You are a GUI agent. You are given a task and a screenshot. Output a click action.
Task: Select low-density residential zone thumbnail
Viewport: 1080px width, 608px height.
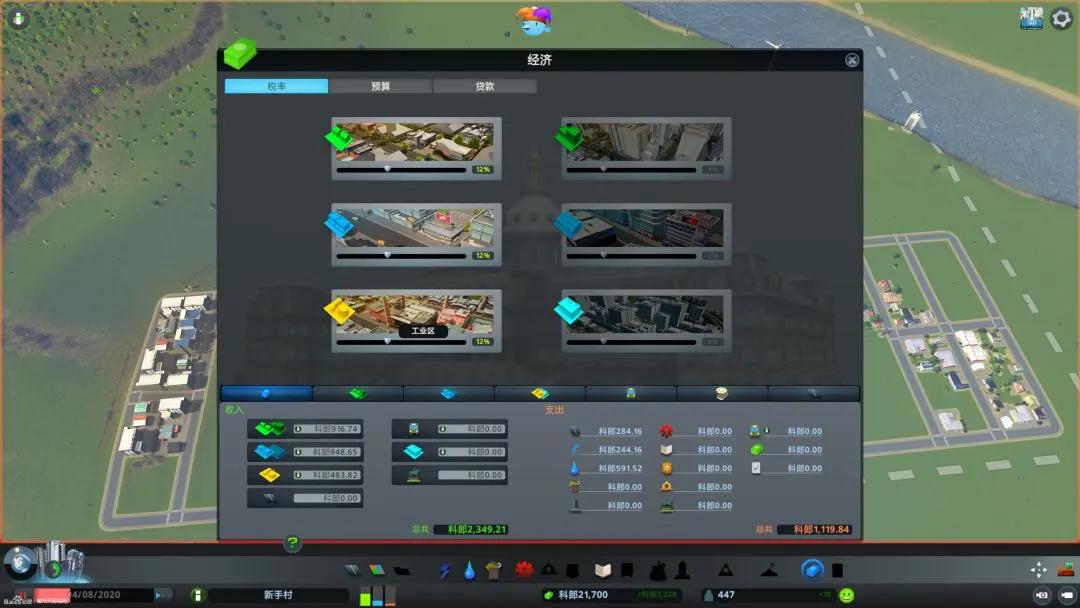(x=415, y=142)
